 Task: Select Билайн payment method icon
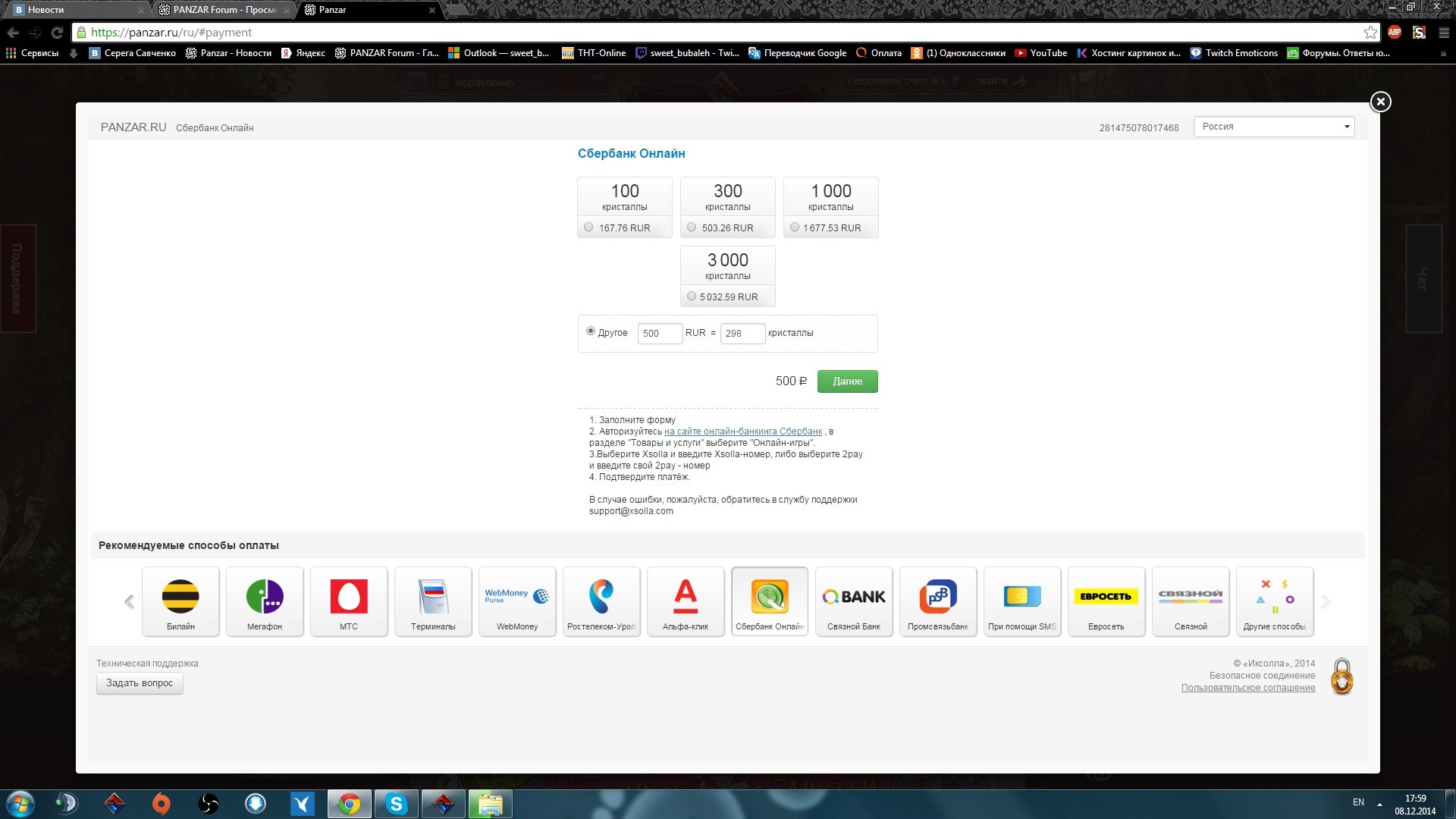[x=180, y=601]
